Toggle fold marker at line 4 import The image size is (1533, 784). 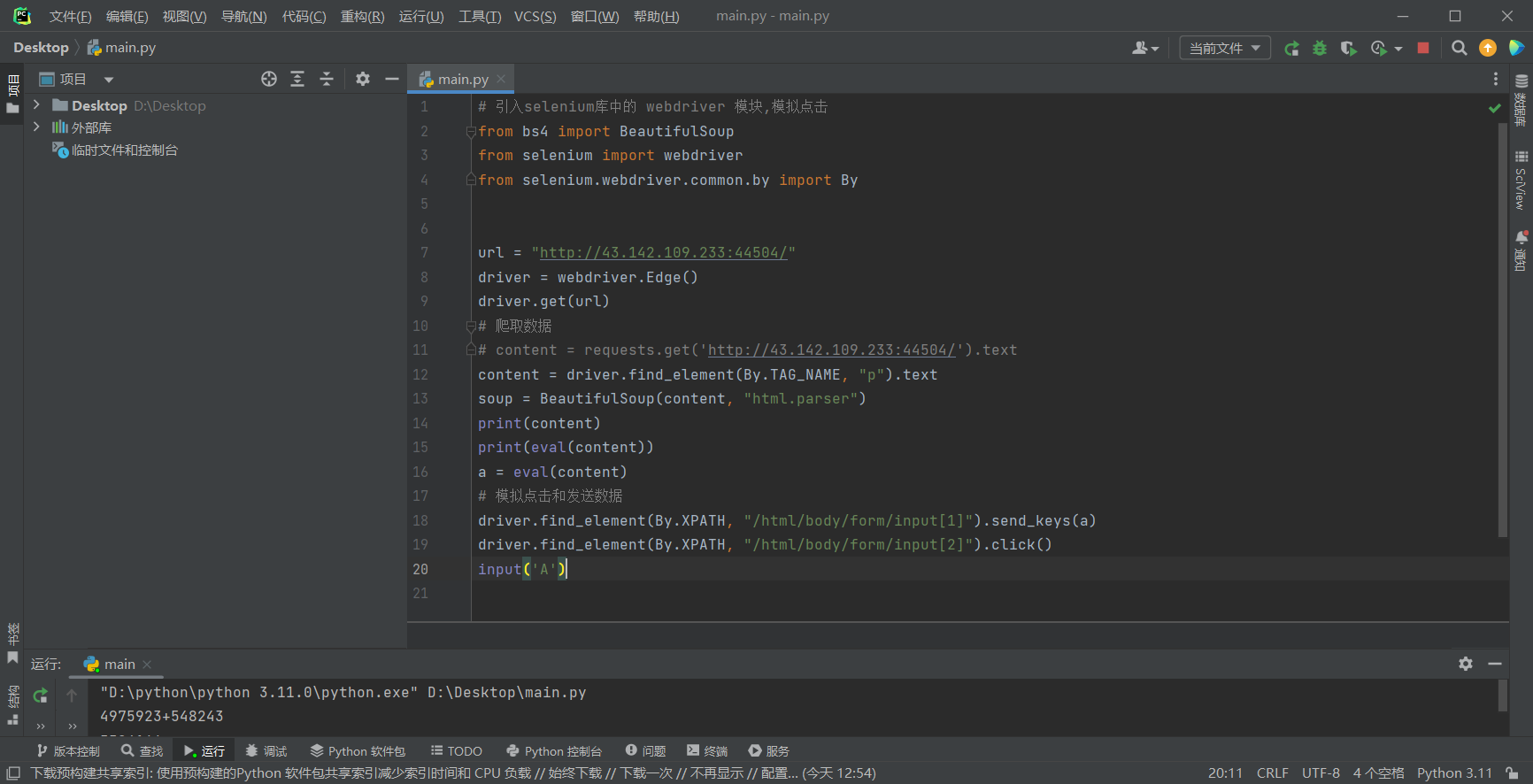click(471, 180)
